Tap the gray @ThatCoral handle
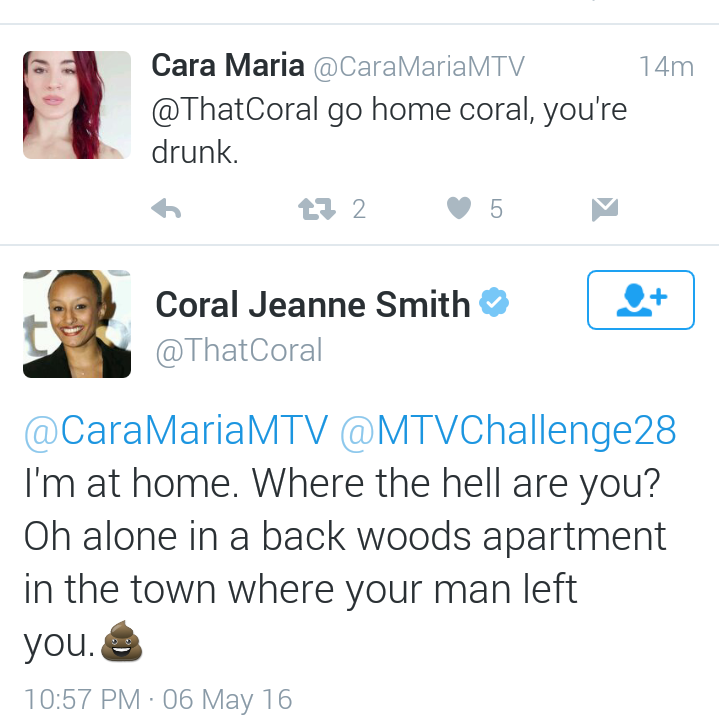 point(239,350)
